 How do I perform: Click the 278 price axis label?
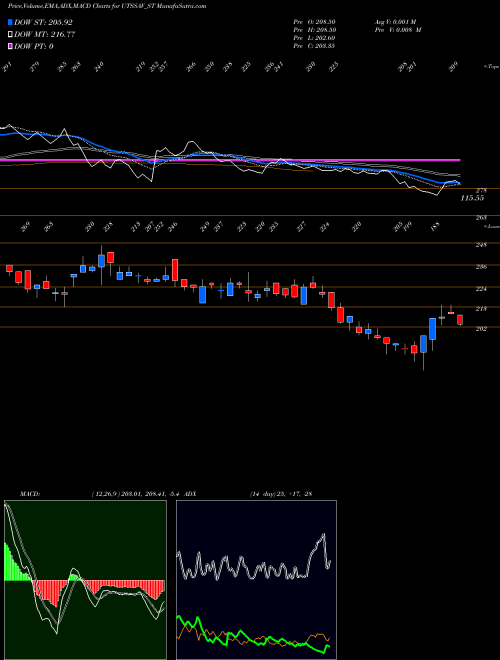482,190
